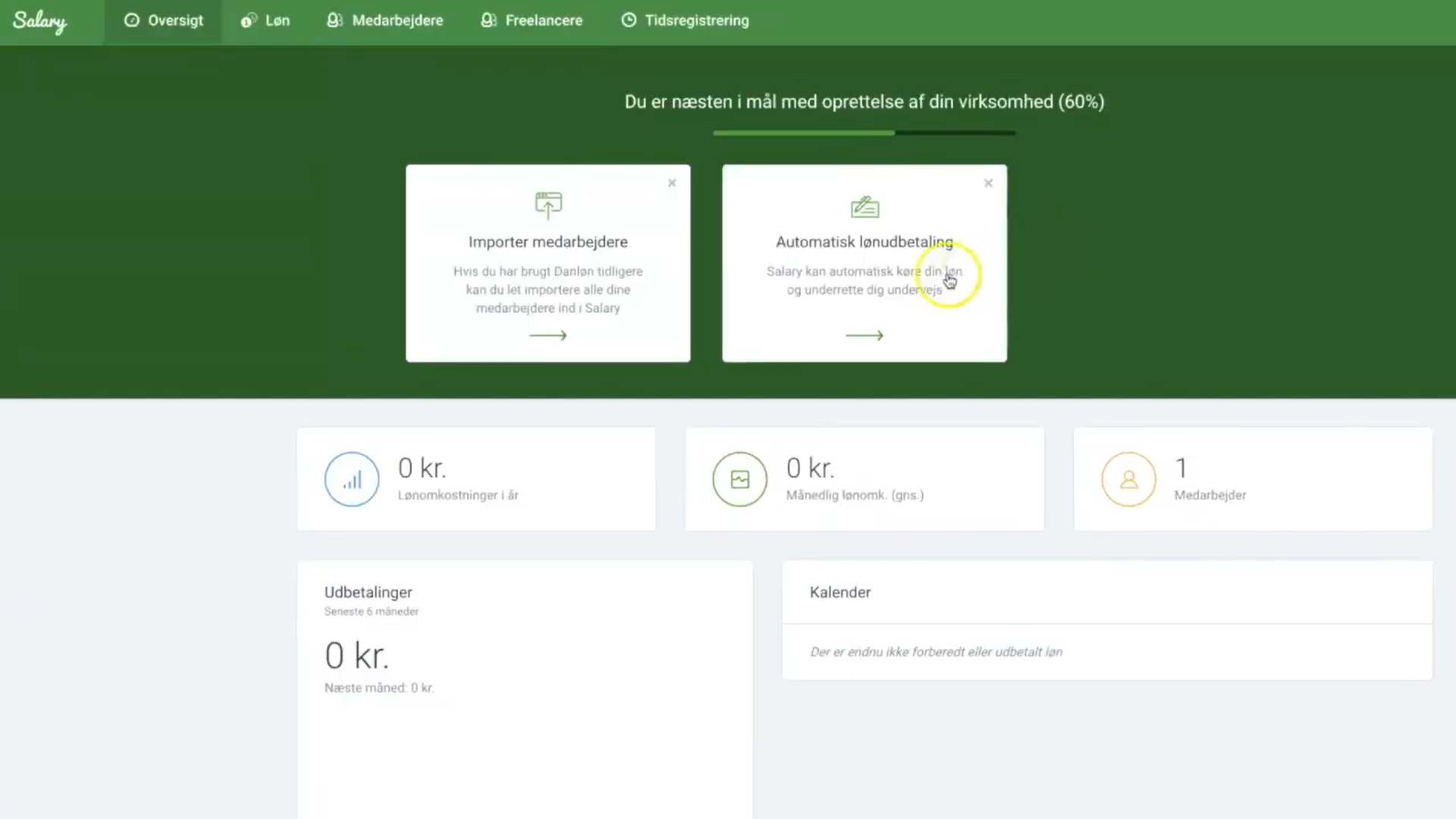1456x819 pixels.
Task: Dismiss the Importer medarbejdere card
Action: point(672,183)
